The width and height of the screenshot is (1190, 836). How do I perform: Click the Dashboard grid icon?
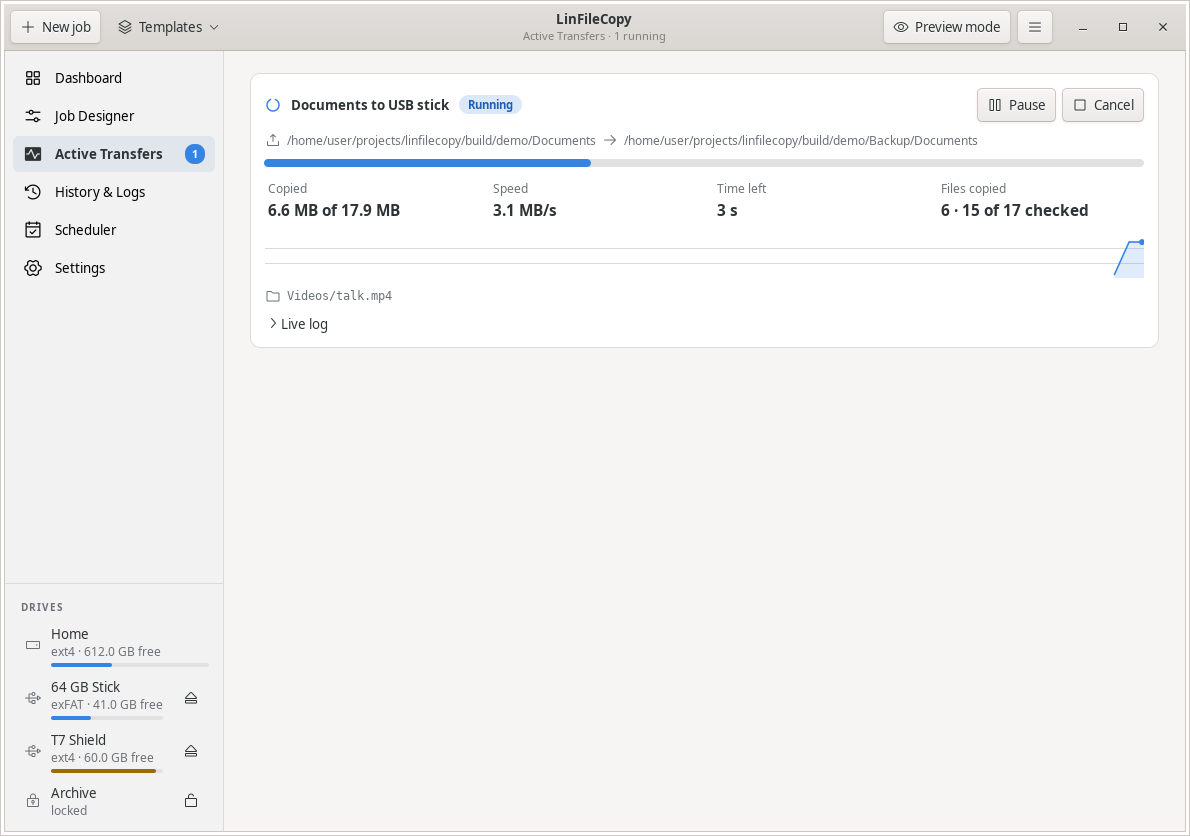tap(33, 78)
